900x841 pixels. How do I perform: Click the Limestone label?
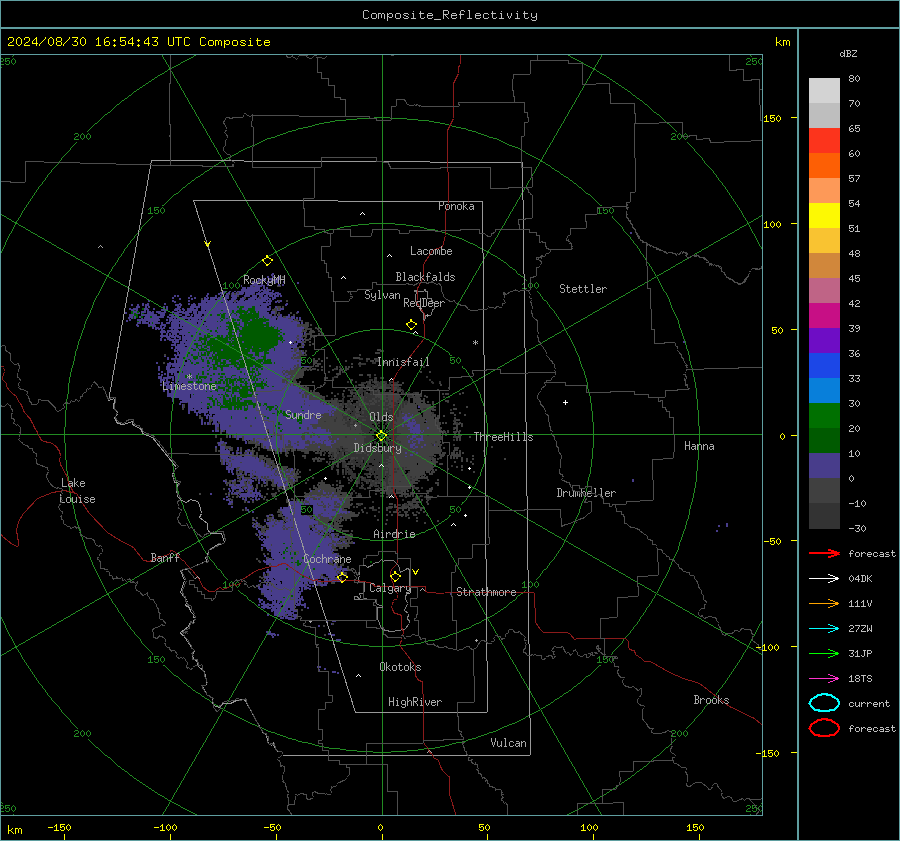click(189, 386)
